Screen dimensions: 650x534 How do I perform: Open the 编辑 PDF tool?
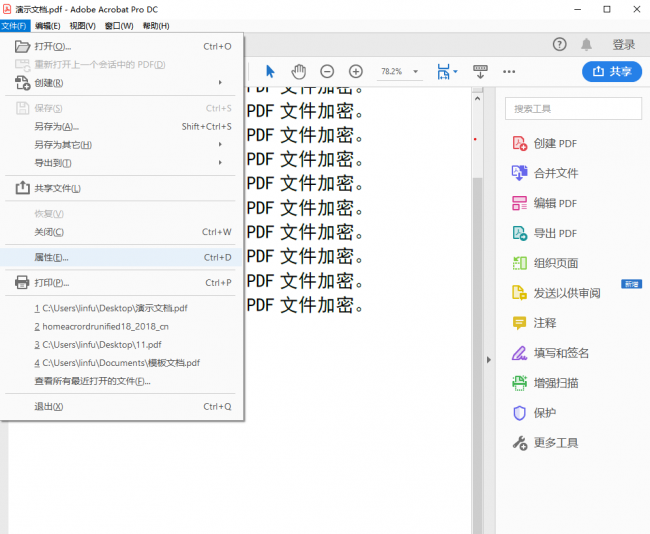544,203
